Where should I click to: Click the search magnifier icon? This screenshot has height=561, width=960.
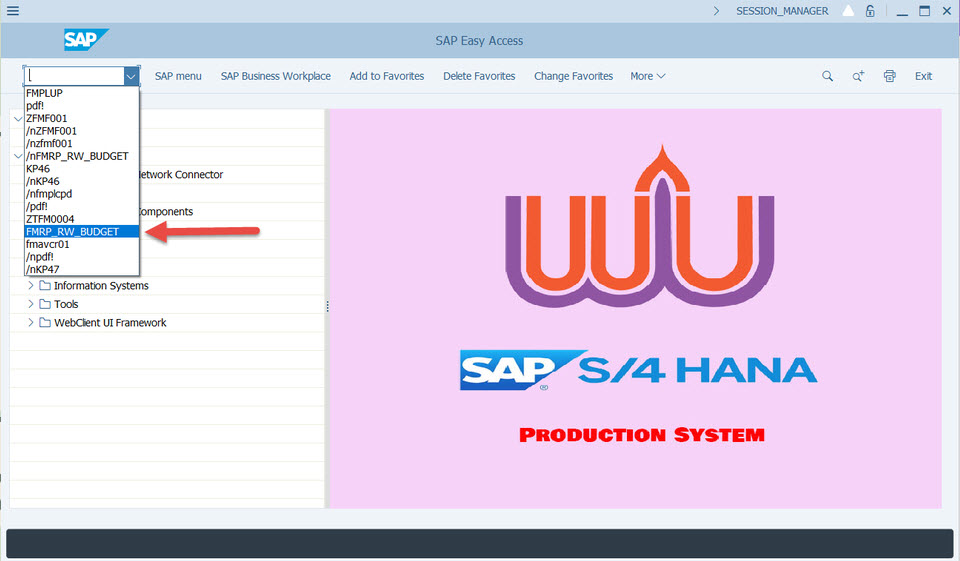(x=827, y=76)
